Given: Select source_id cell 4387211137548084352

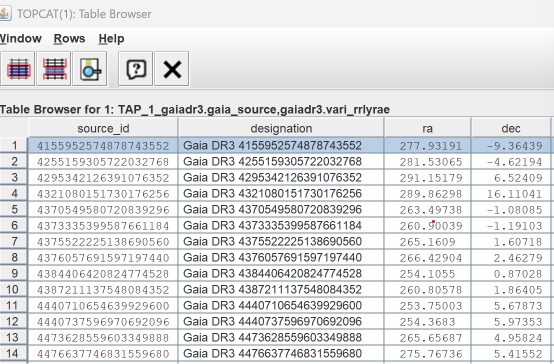Looking at the screenshot, I should (x=103, y=289).
